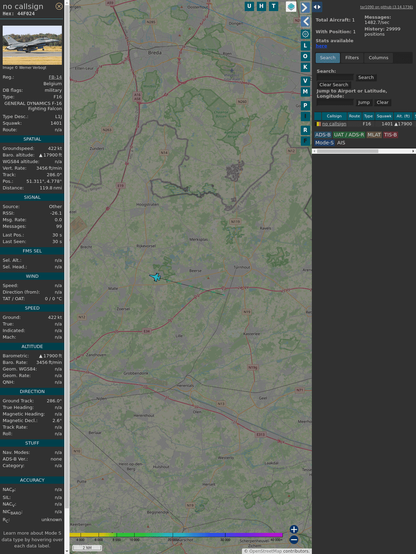Switch to the Columns tab
Viewport: 416px width, 554px height.
coord(378,58)
